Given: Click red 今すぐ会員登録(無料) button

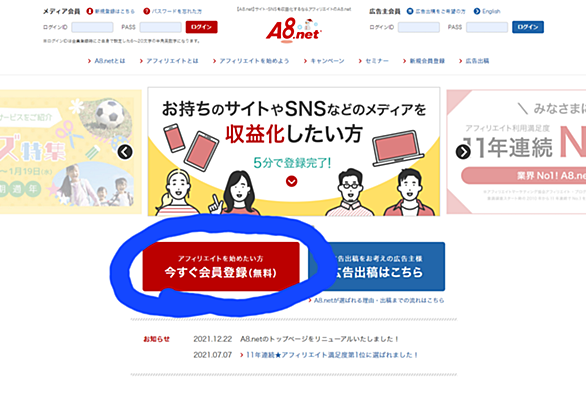Looking at the screenshot, I should click(221, 266).
